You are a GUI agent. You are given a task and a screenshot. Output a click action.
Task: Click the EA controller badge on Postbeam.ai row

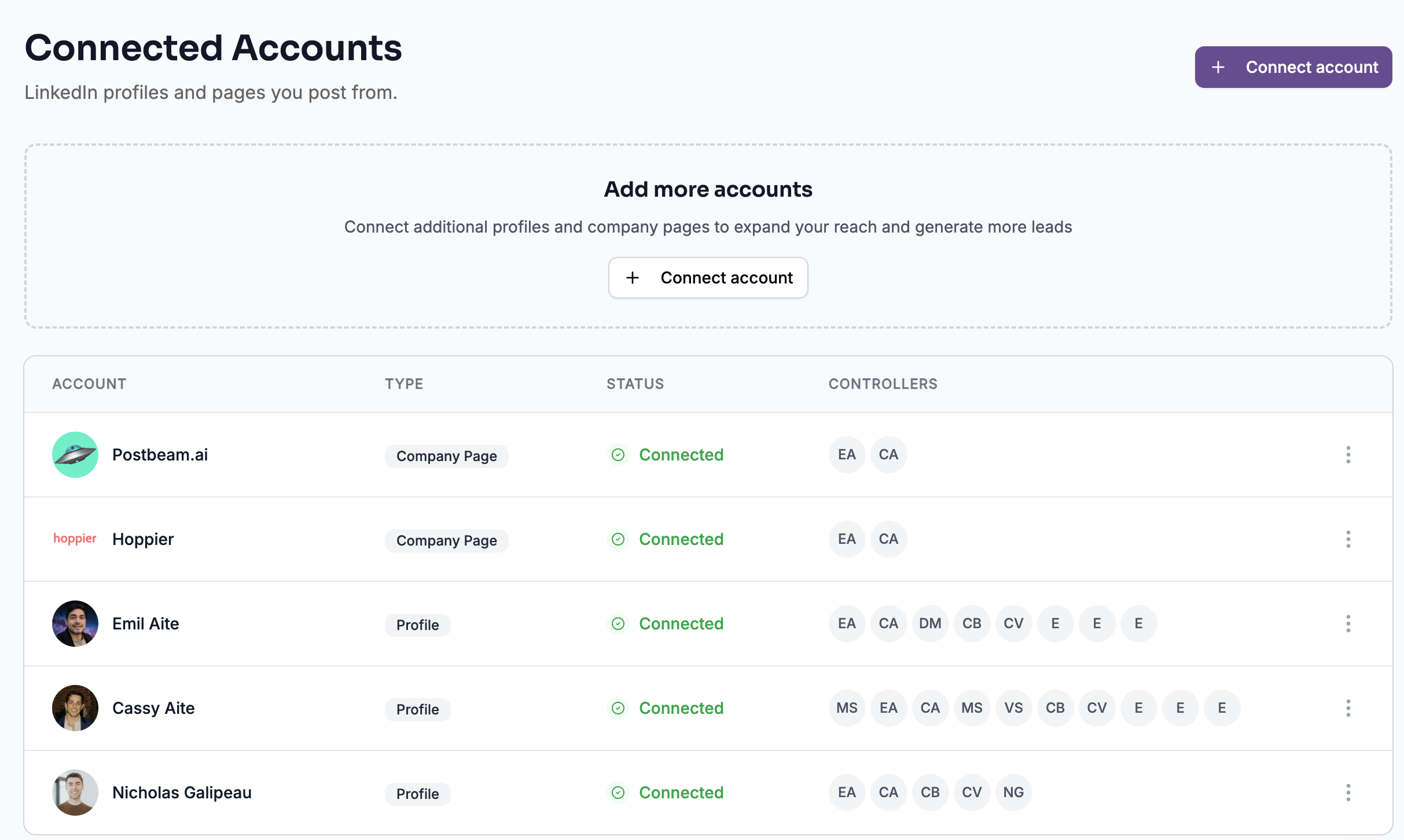point(847,455)
